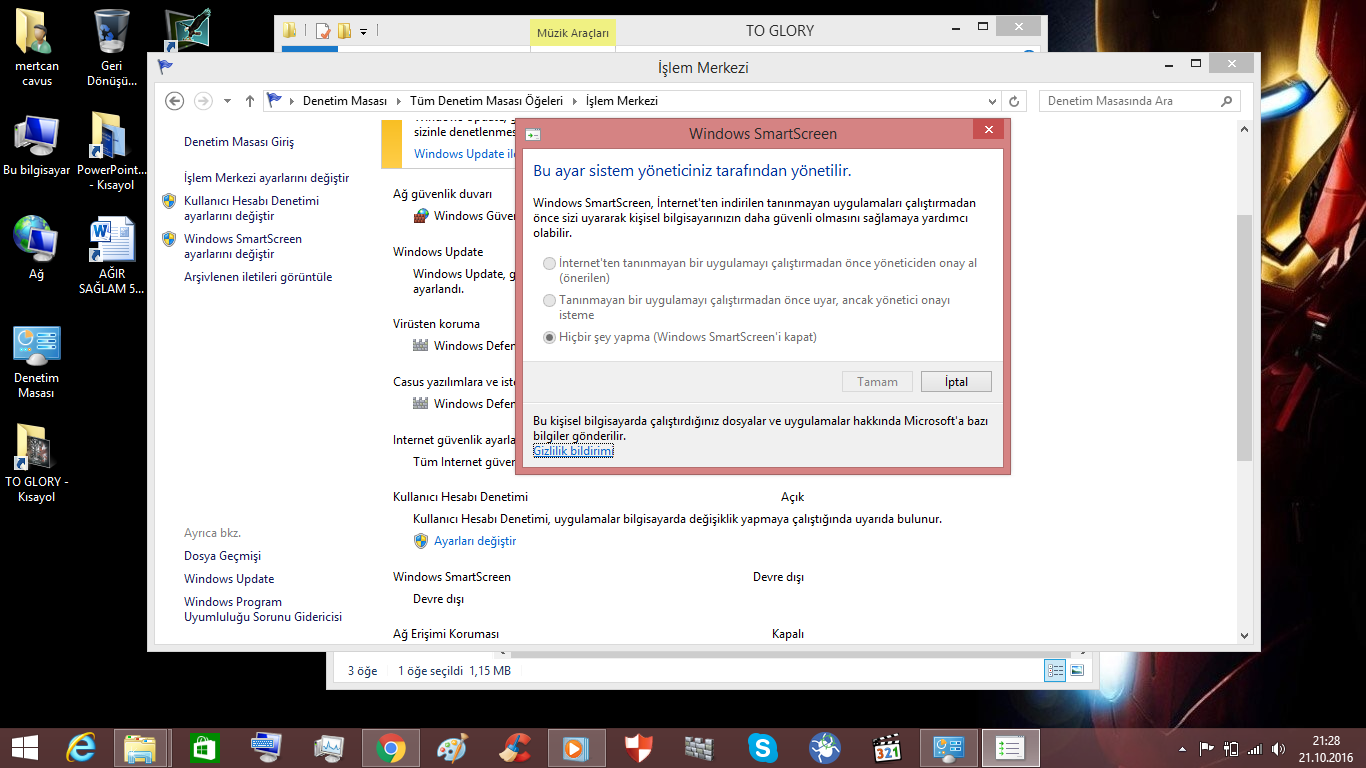The height and width of the screenshot is (768, 1366).
Task: Launch Internet Explorer from the taskbar
Action: point(81,748)
